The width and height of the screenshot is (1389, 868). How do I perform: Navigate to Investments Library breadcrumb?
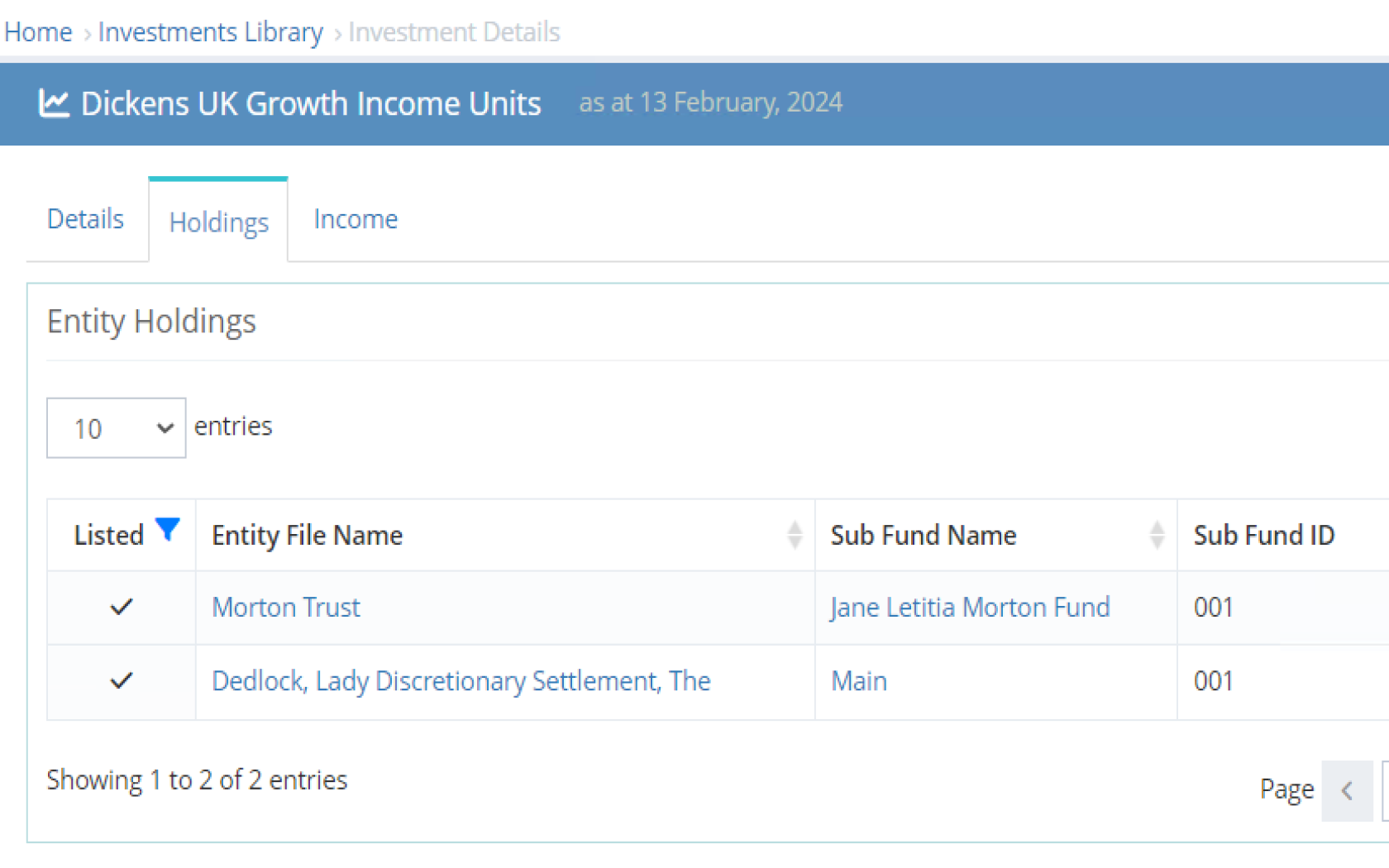pyautogui.click(x=210, y=32)
